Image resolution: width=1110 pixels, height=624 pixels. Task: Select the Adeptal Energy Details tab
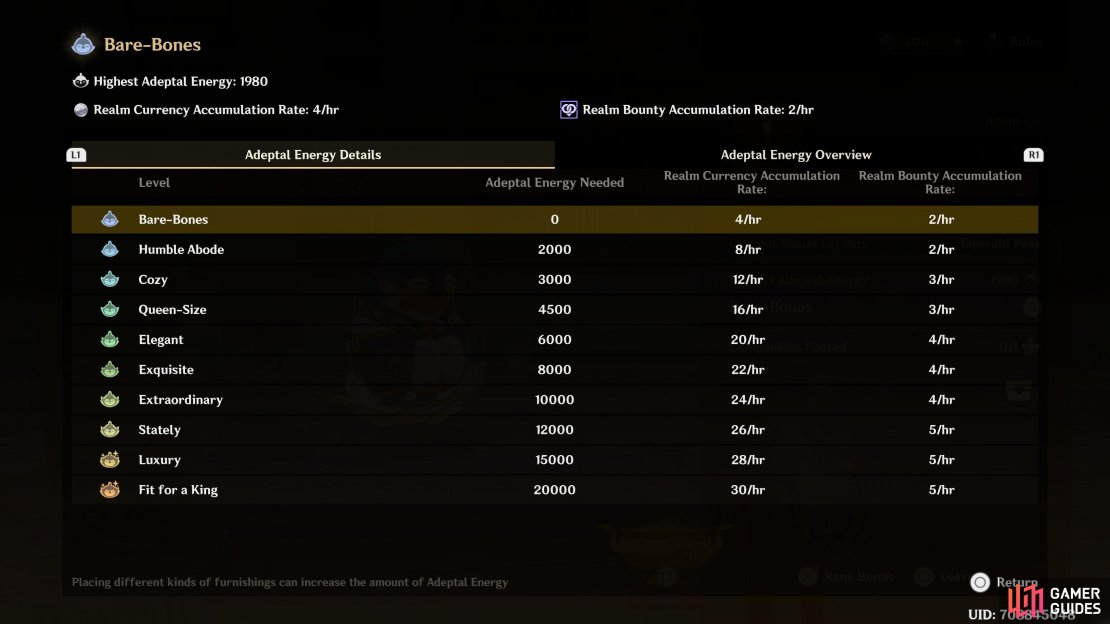[313, 154]
